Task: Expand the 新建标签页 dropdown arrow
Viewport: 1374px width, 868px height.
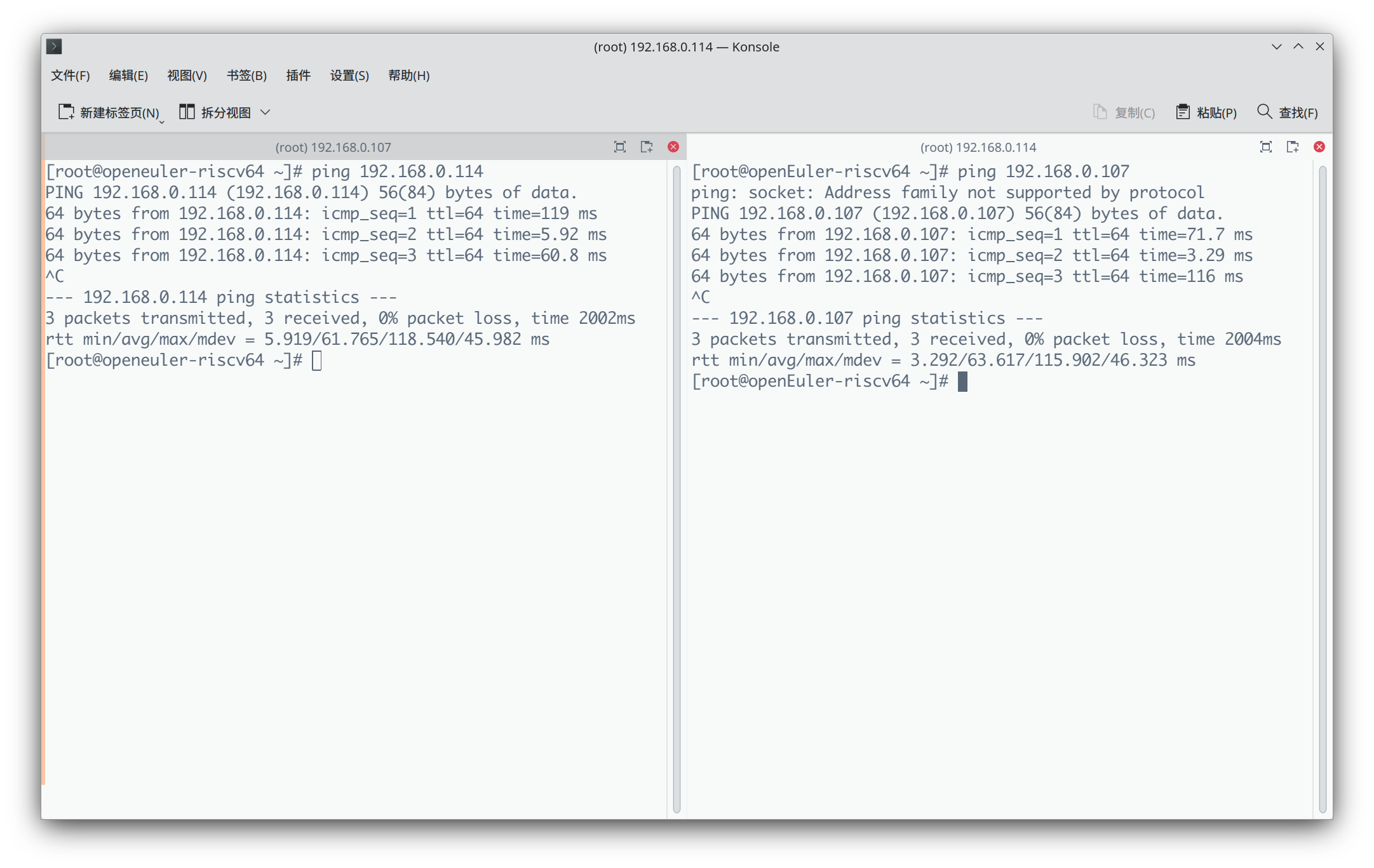Action: 162,121
